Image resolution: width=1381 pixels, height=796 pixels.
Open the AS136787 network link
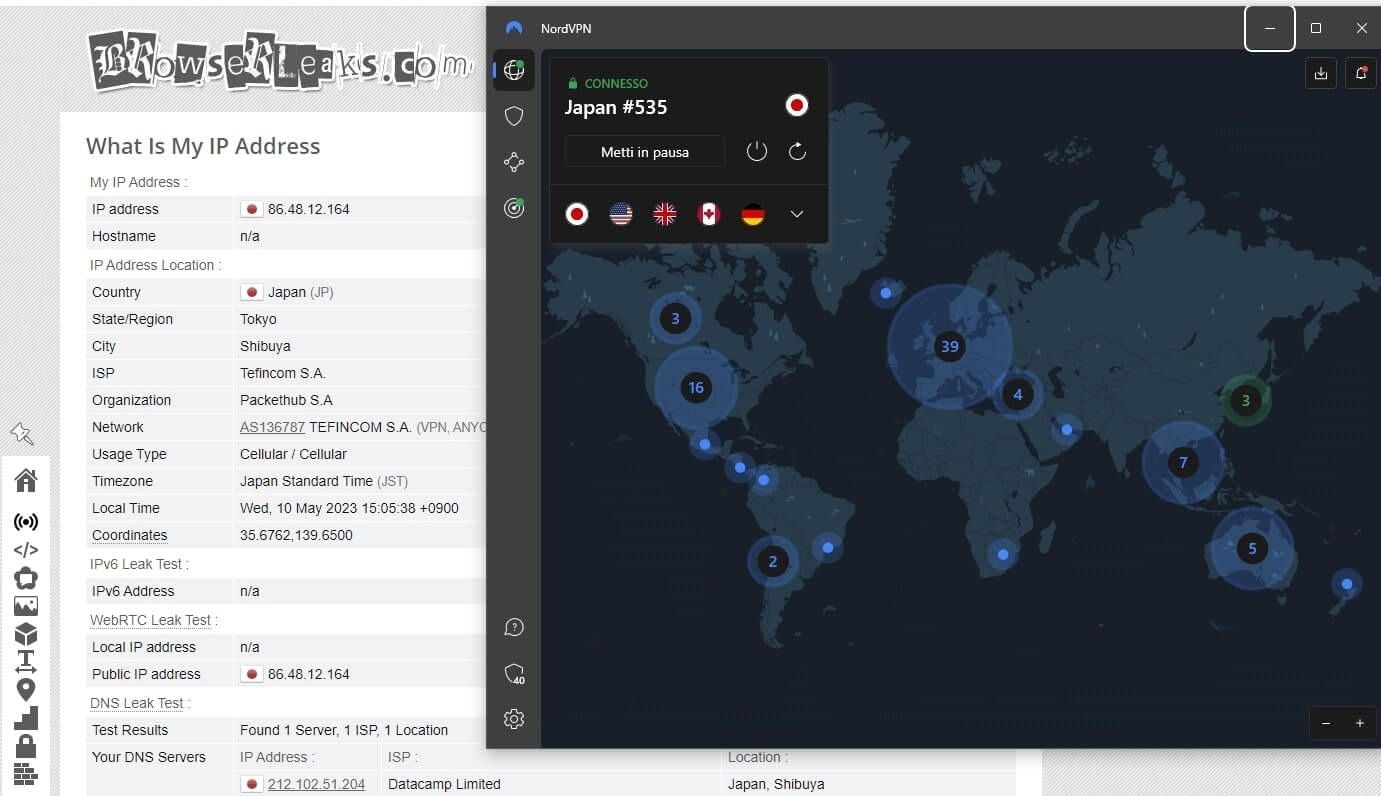(272, 427)
